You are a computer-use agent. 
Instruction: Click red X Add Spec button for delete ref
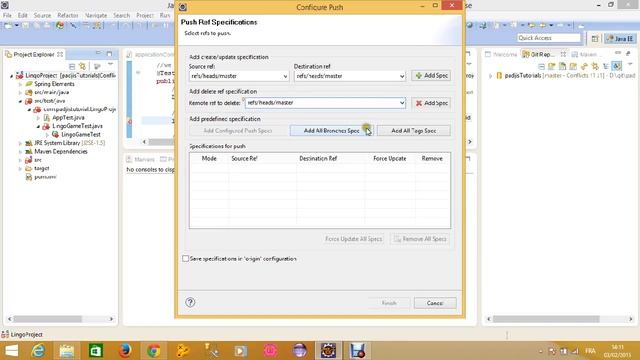point(431,103)
